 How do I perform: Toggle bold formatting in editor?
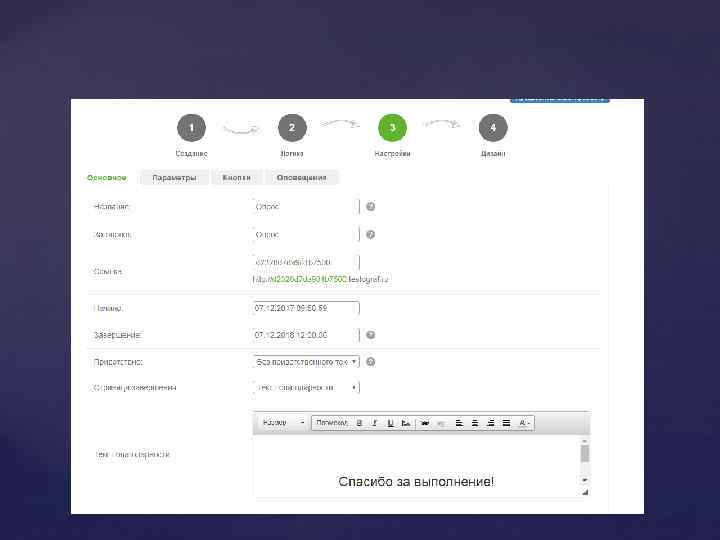coord(359,423)
